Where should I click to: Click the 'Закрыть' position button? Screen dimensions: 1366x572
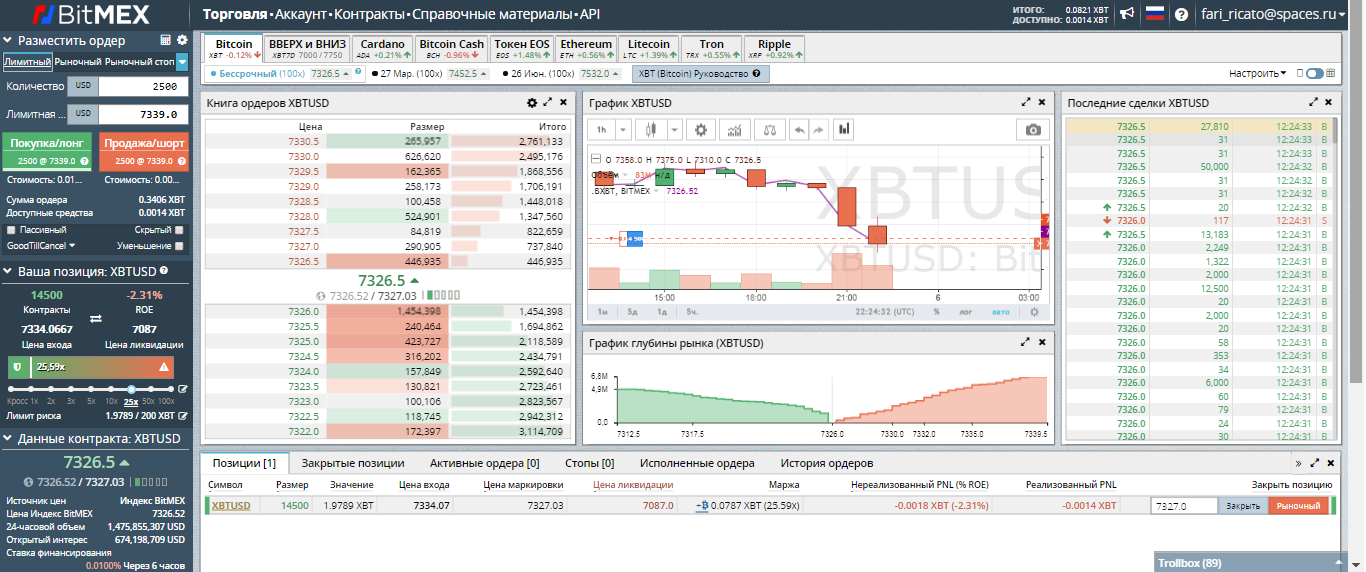tap(1243, 506)
